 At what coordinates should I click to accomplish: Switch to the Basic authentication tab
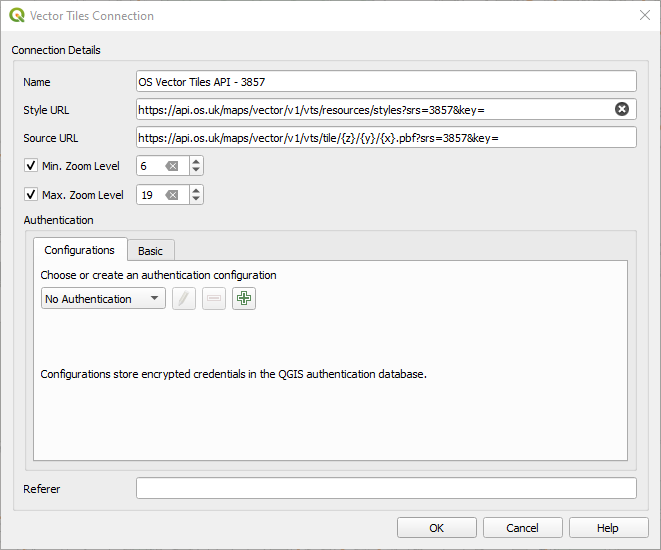tap(150, 251)
